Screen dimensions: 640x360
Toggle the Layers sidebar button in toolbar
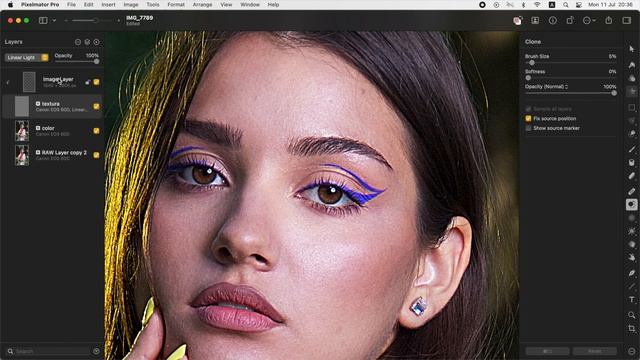click(x=43, y=20)
